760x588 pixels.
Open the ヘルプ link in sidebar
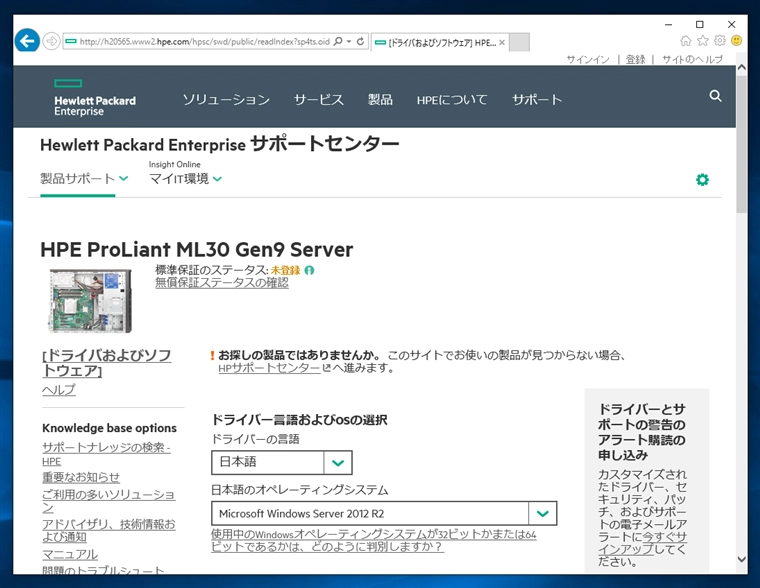(59, 390)
